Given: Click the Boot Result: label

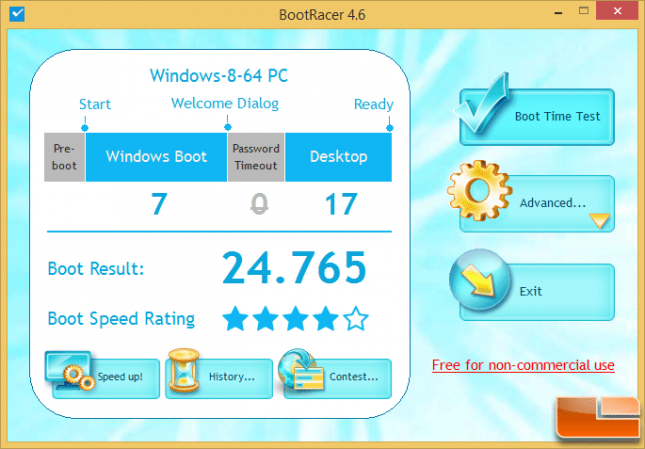Looking at the screenshot, I should click(x=96, y=269).
